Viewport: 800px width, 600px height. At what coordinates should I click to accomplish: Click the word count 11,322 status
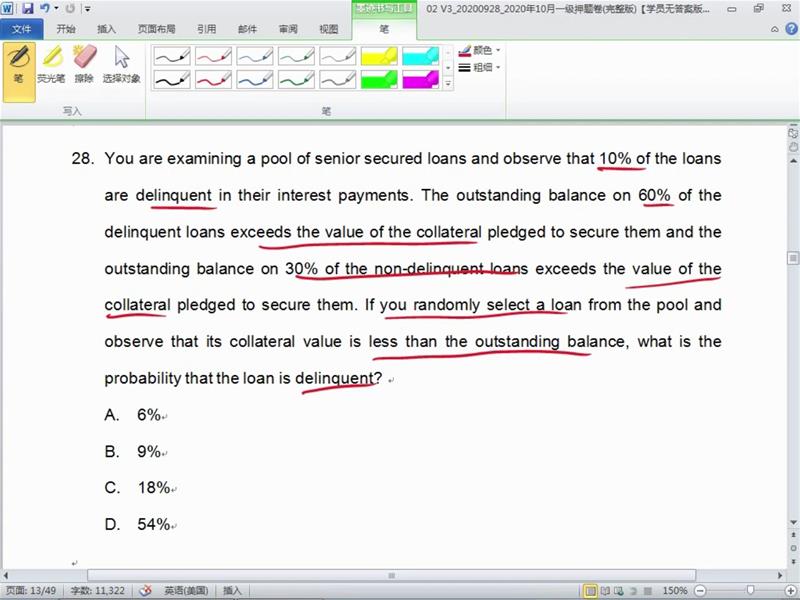[x=97, y=591]
